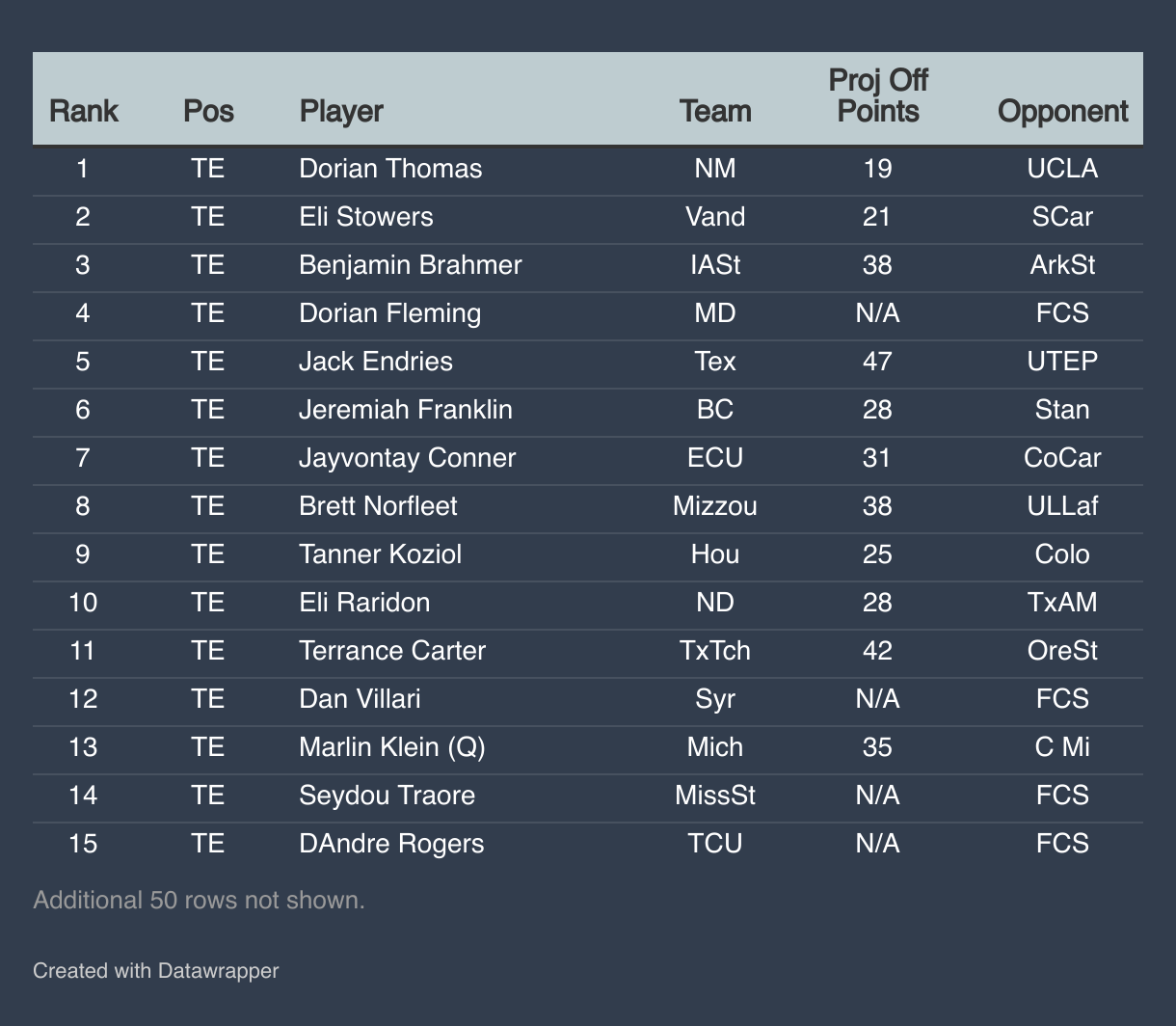Click the Pos column header

208,111
